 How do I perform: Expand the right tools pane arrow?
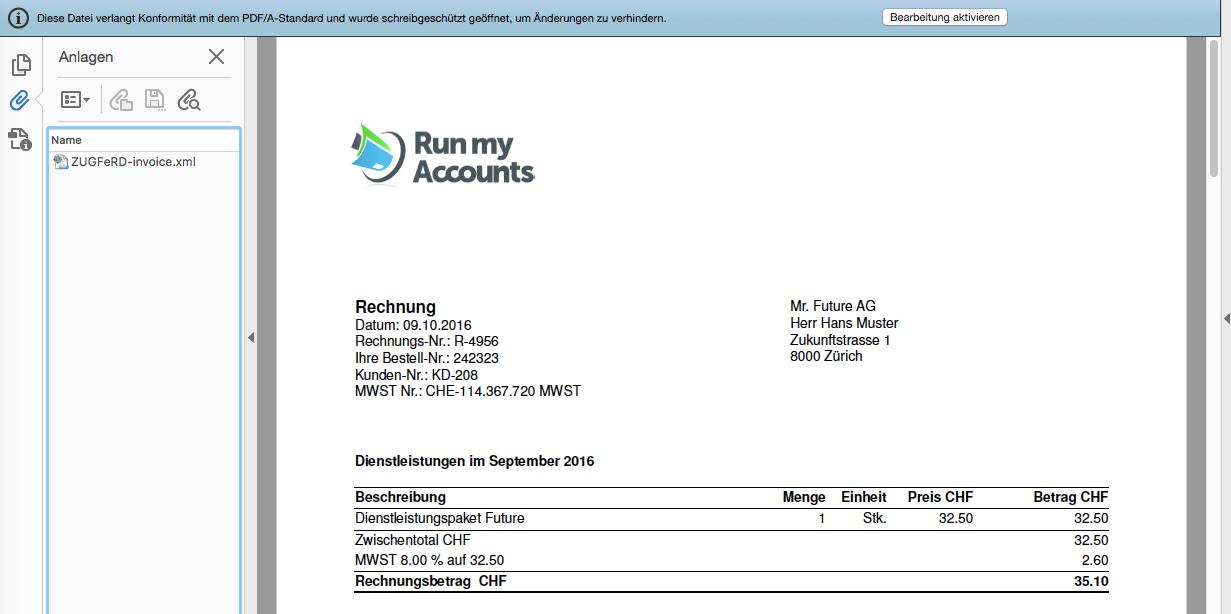[1226, 318]
